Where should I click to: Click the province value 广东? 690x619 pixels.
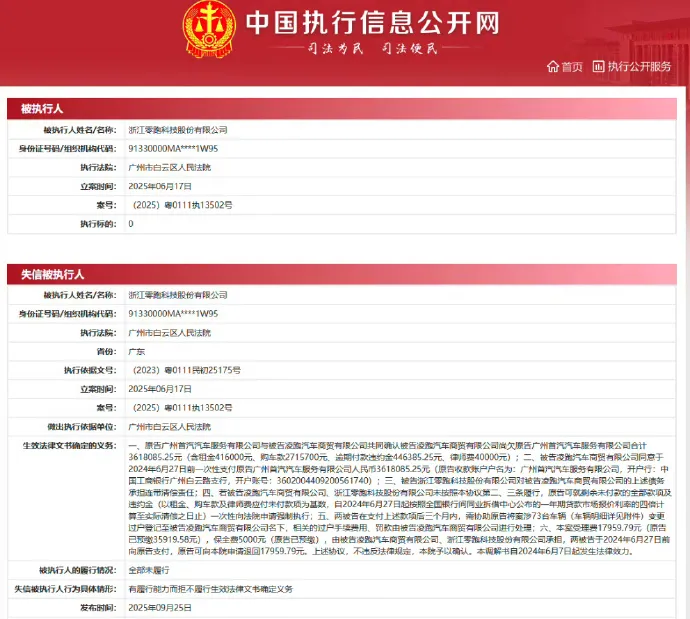point(137,351)
